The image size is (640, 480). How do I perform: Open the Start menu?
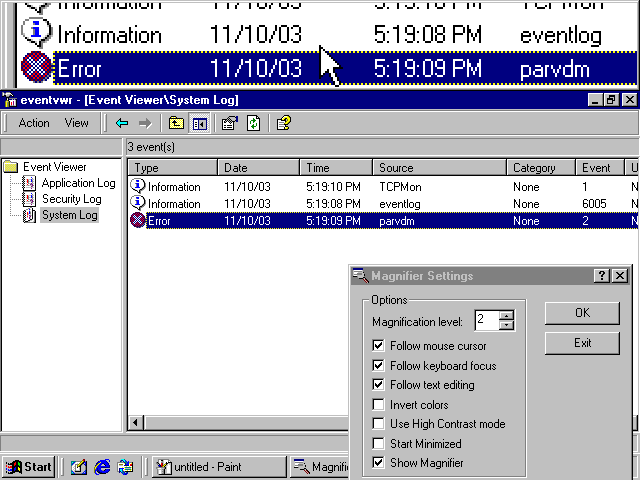pyautogui.click(x=28, y=467)
